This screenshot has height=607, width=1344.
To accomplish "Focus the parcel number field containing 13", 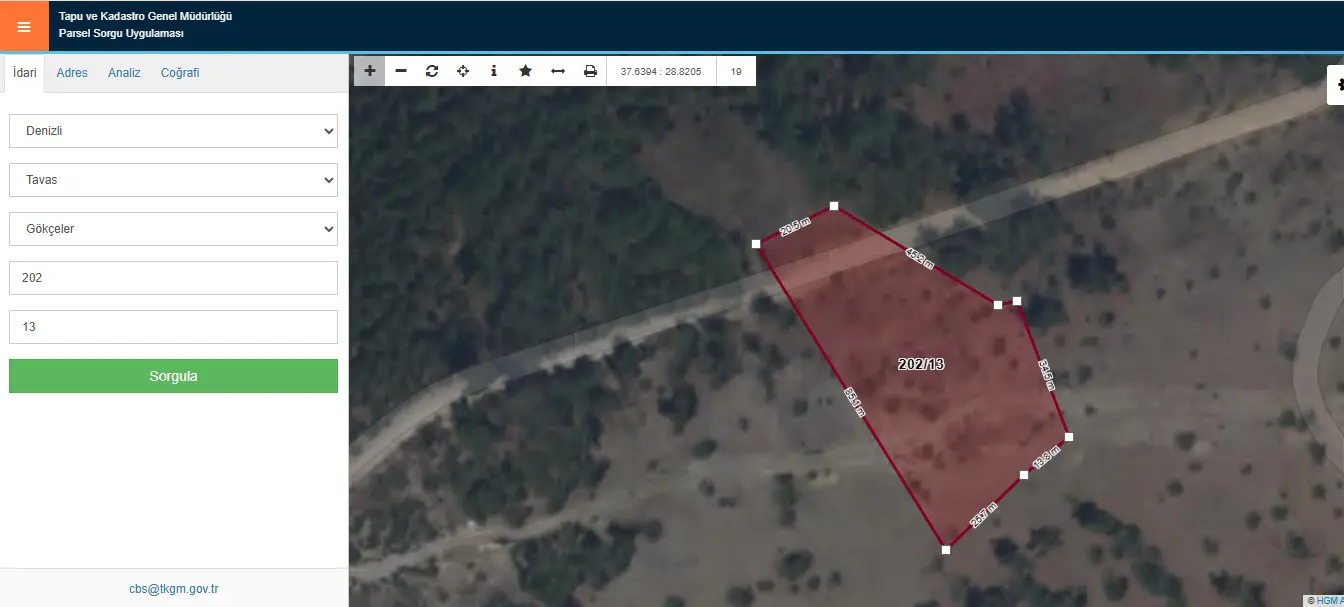I will click(x=173, y=327).
